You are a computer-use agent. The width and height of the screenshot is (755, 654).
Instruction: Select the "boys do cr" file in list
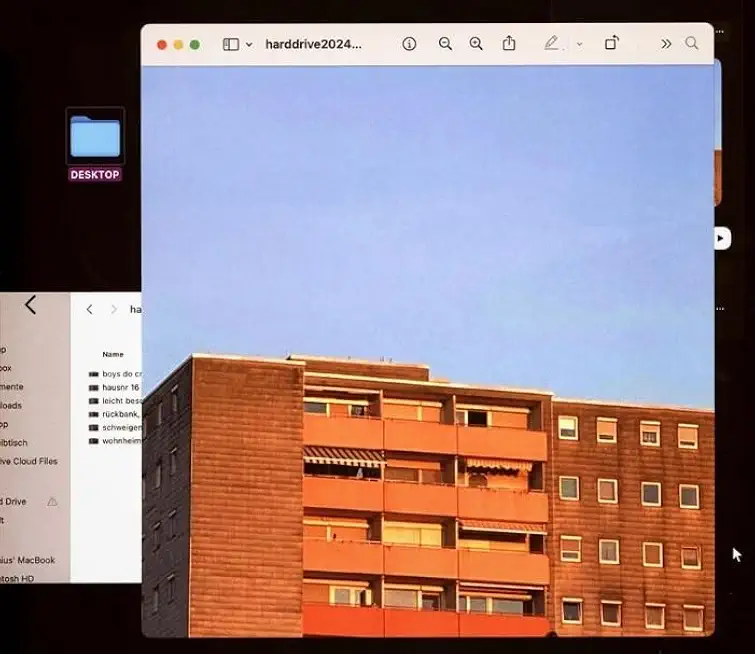122,374
